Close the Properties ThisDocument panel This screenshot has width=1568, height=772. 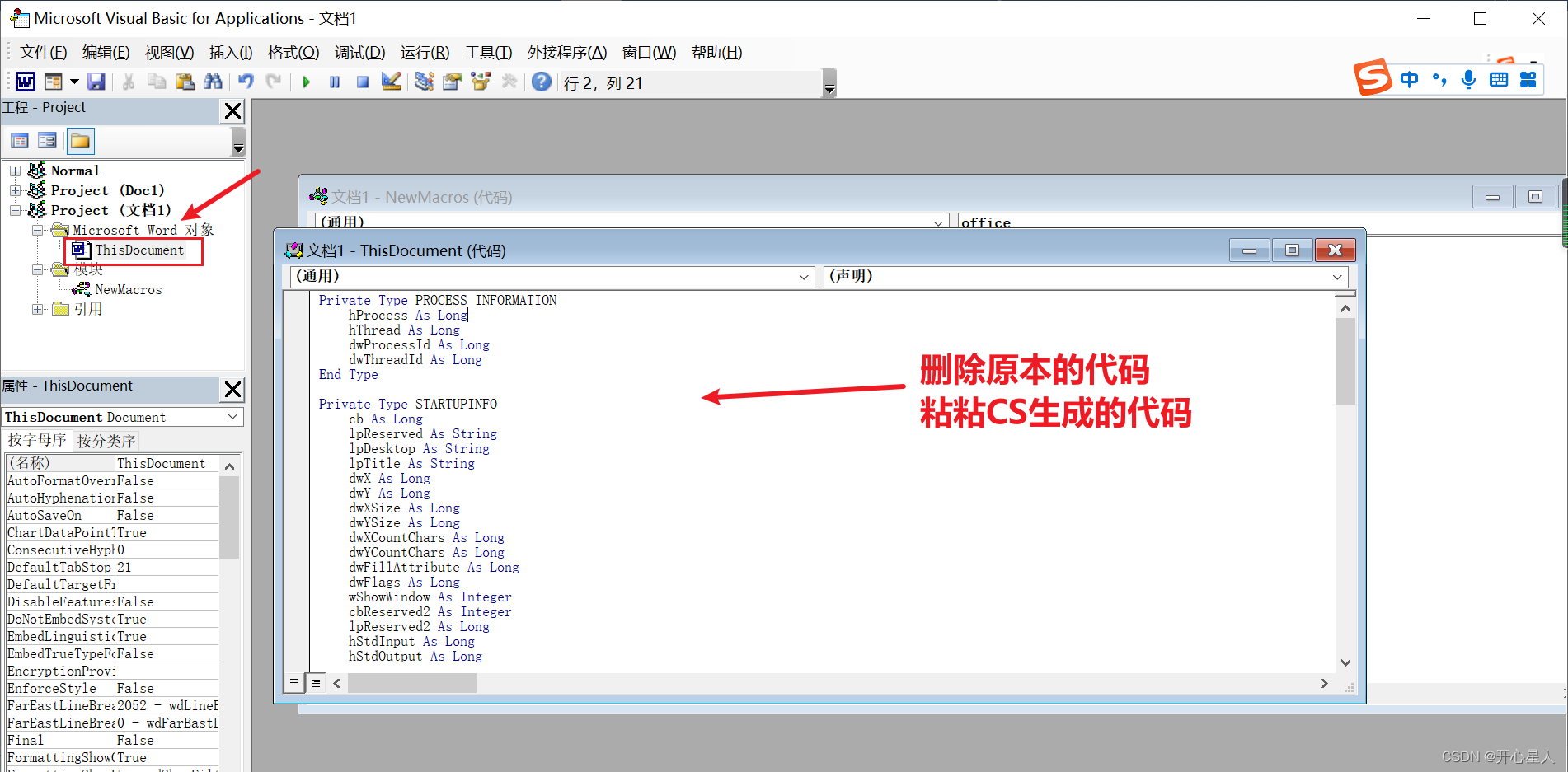pos(233,389)
